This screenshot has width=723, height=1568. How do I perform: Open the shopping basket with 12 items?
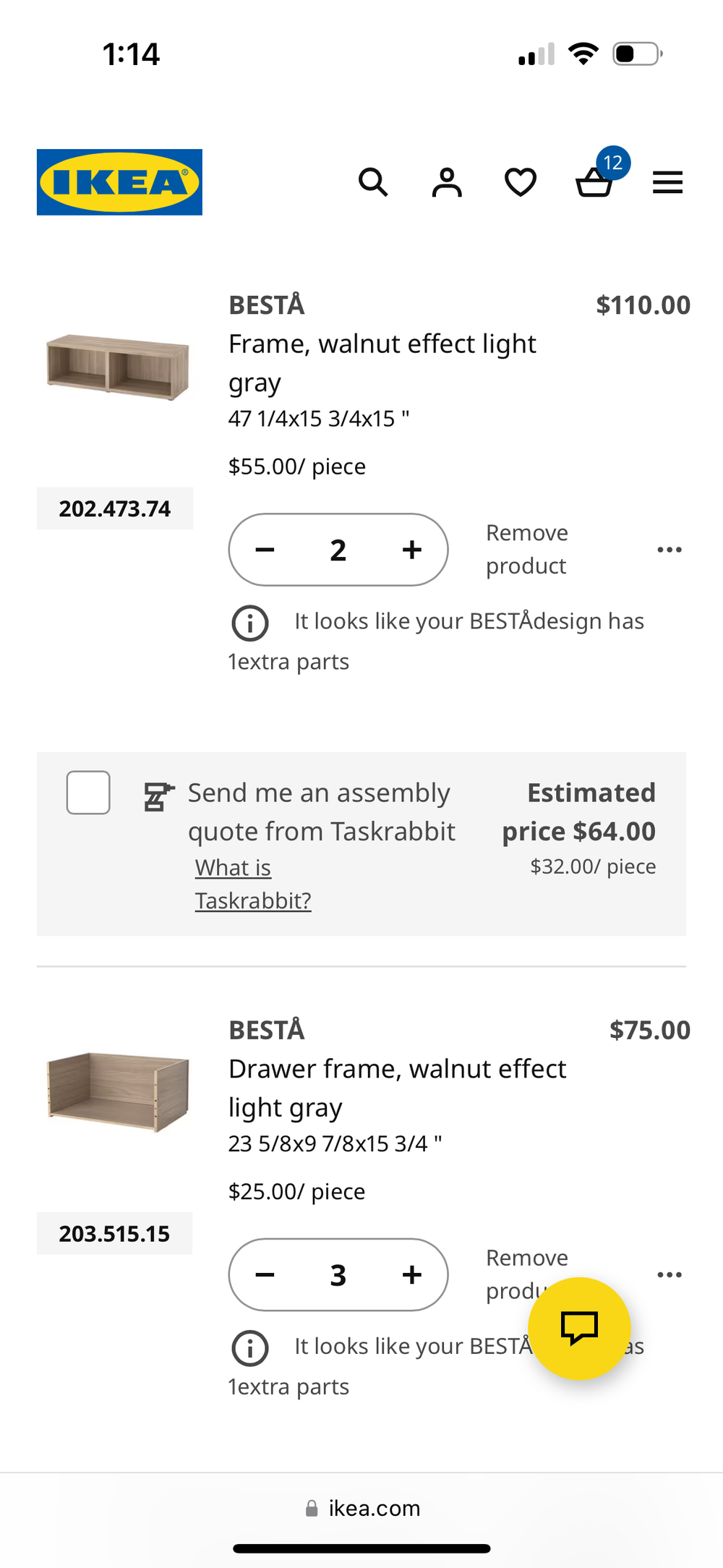594,181
